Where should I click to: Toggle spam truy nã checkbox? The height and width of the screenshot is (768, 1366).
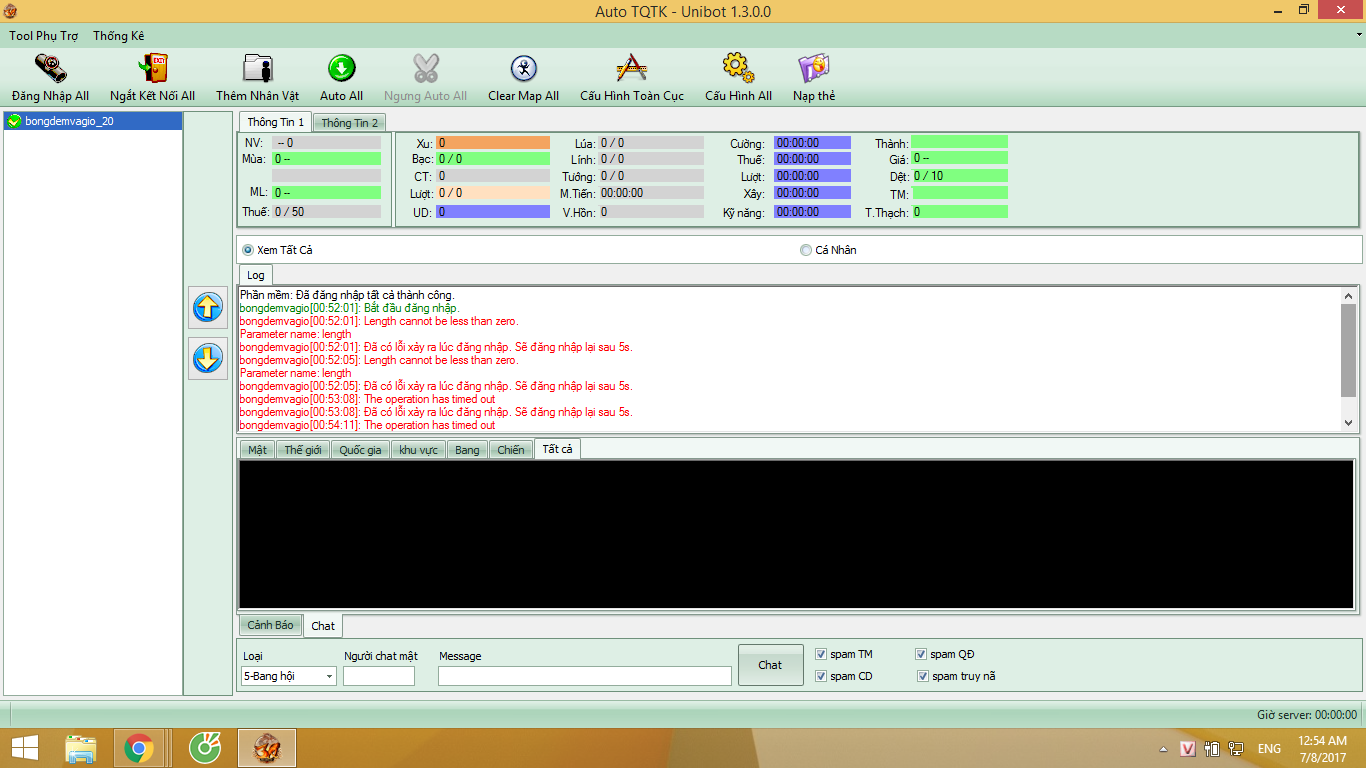tap(921, 676)
